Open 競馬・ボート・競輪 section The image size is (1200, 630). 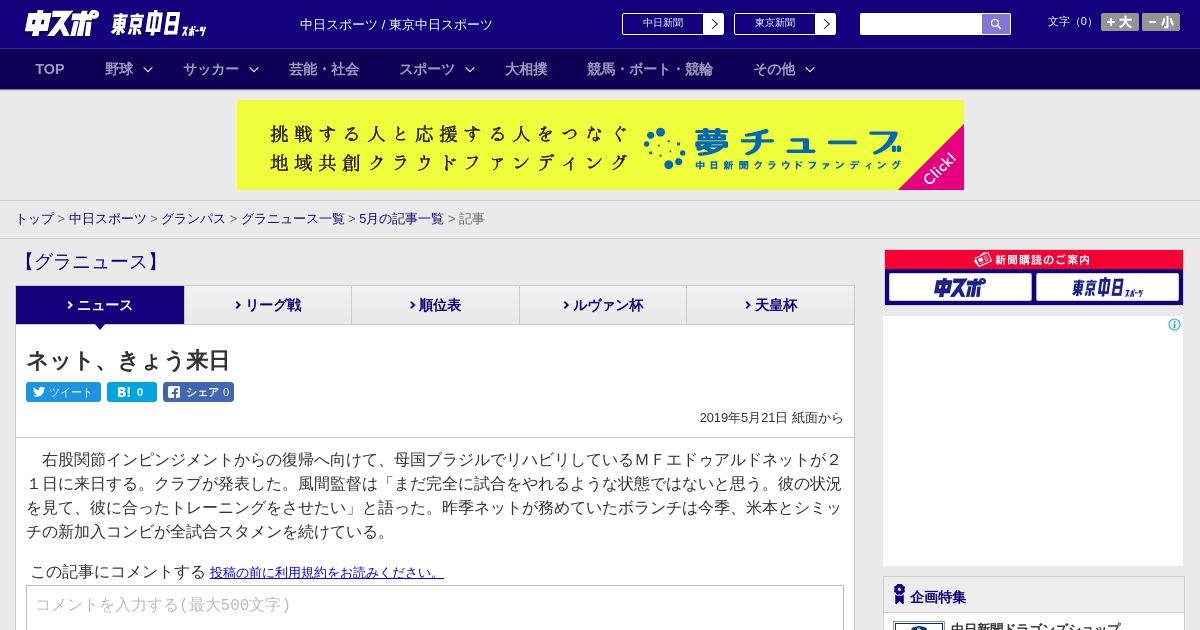tap(650, 69)
